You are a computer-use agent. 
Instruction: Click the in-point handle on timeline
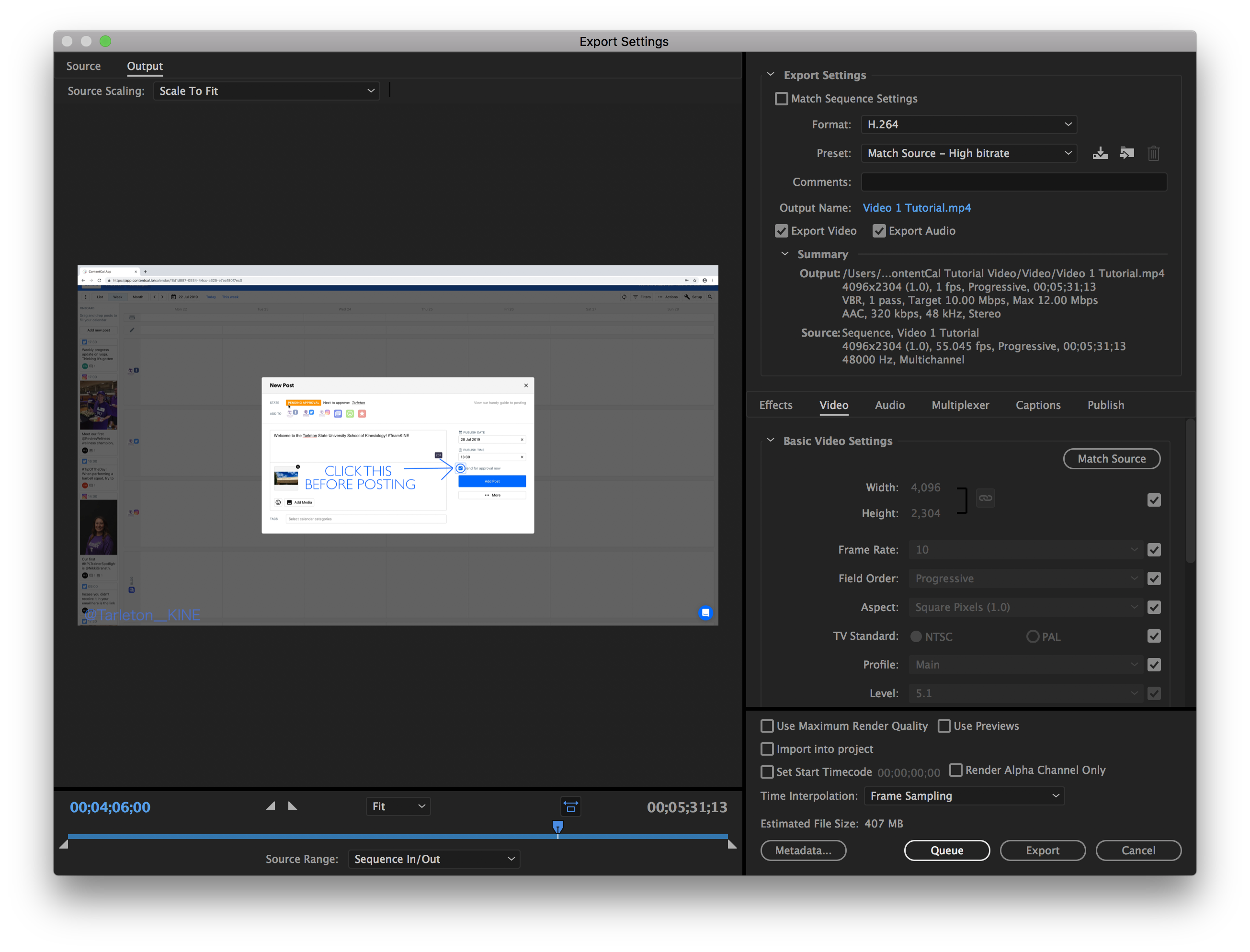[x=64, y=844]
